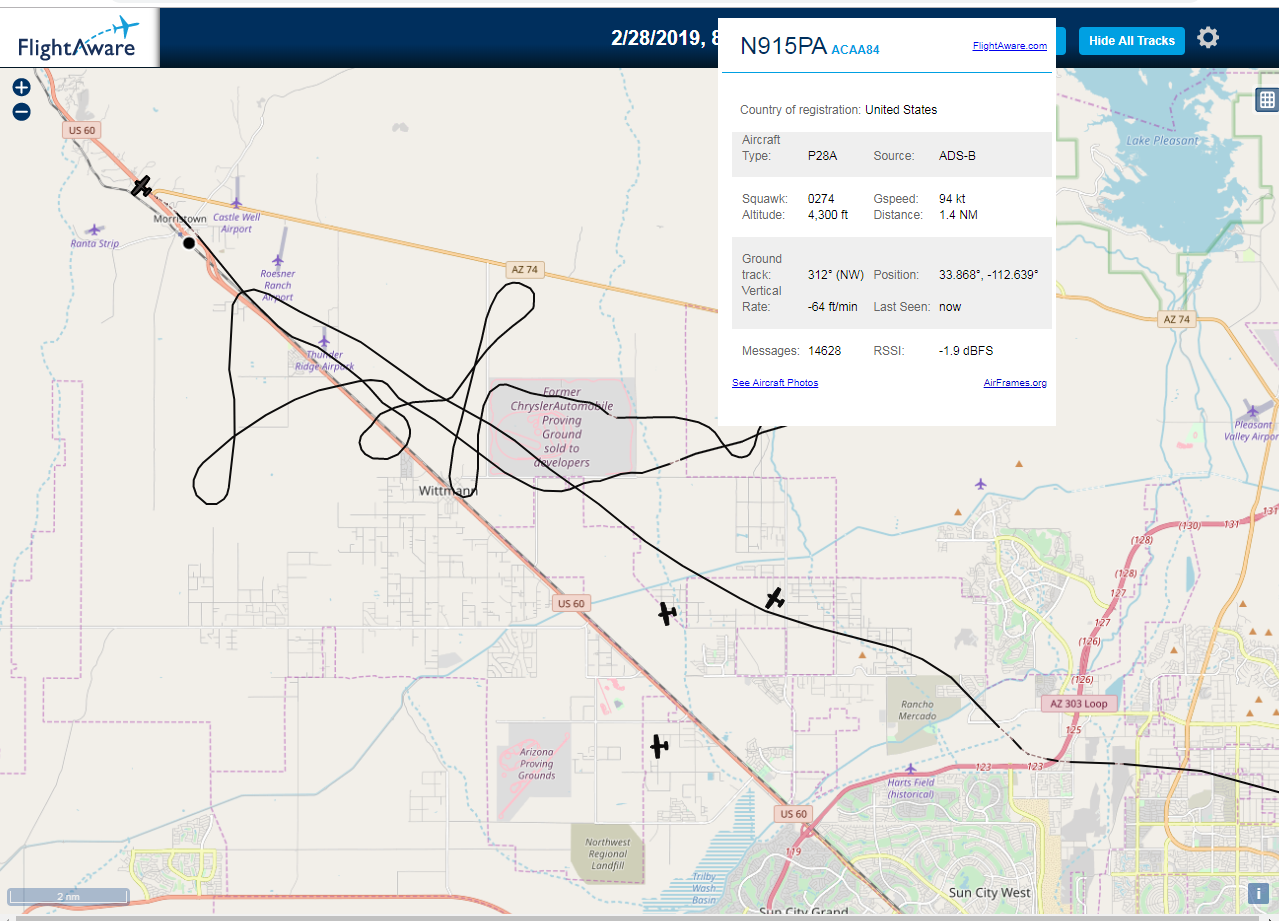Click the squawk value 0274

coord(821,199)
